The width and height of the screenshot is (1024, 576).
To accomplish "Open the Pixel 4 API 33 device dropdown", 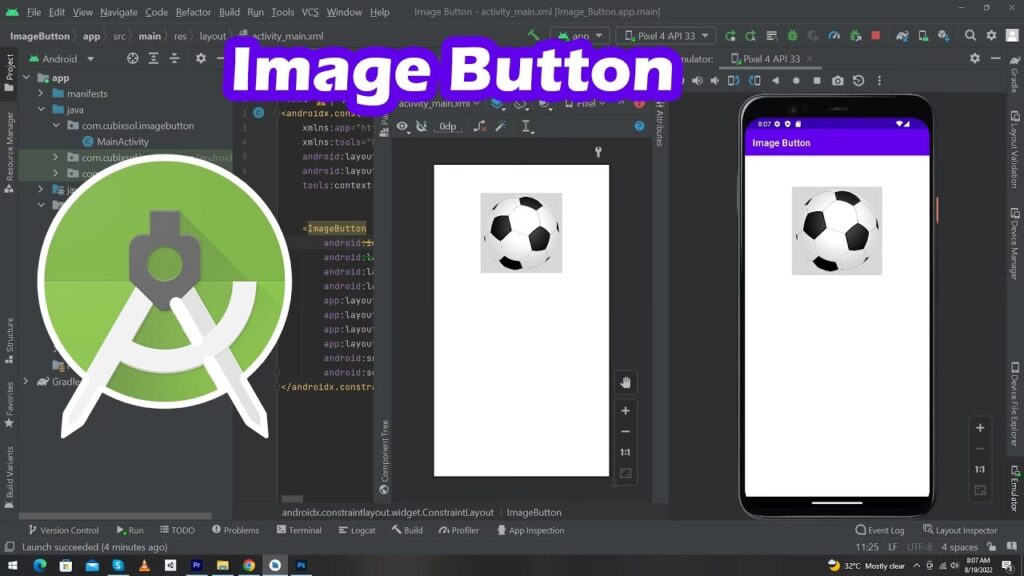I will tap(665, 36).
